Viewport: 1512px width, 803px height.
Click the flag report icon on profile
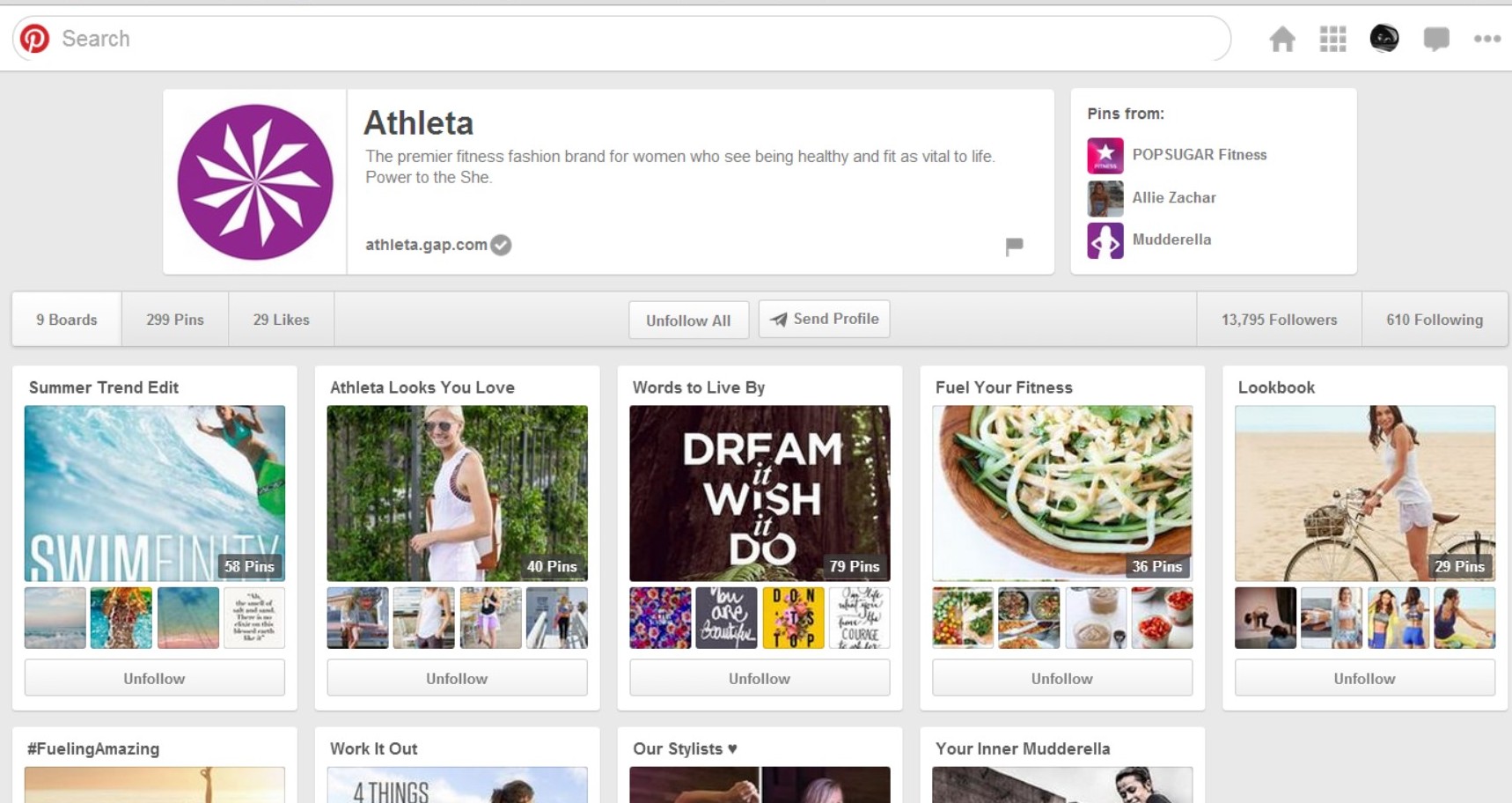(1014, 246)
